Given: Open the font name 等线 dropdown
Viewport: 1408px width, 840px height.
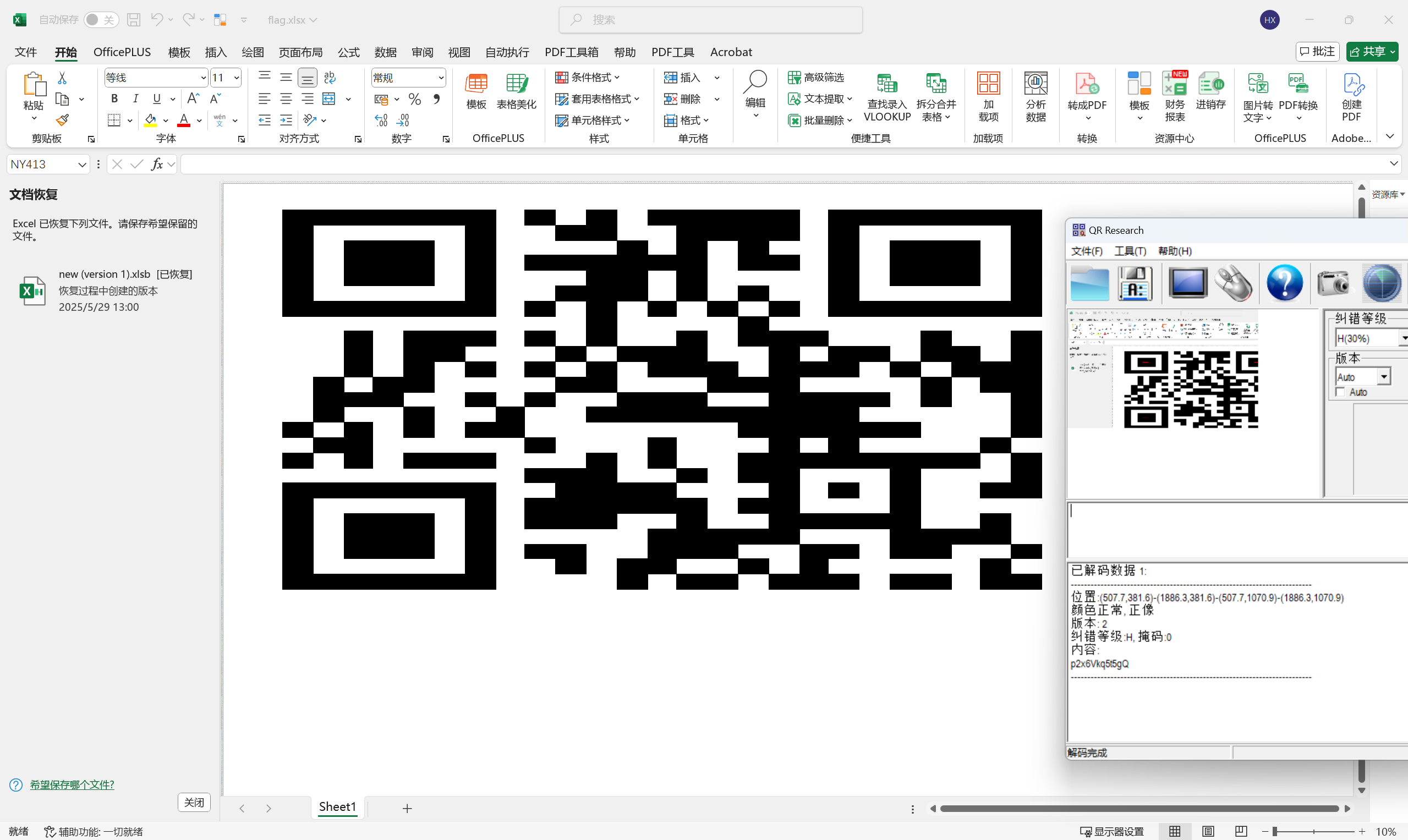Looking at the screenshot, I should pos(203,78).
